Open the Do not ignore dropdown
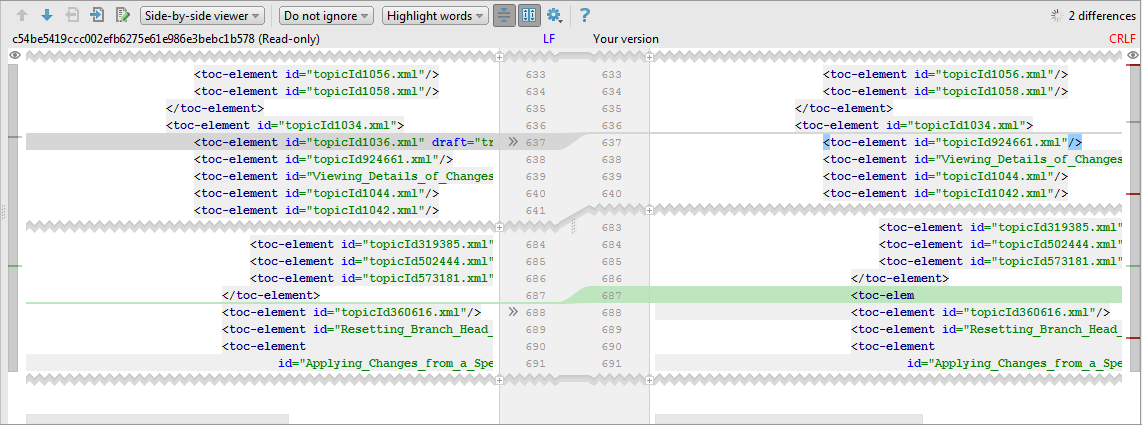 pyautogui.click(x=325, y=15)
